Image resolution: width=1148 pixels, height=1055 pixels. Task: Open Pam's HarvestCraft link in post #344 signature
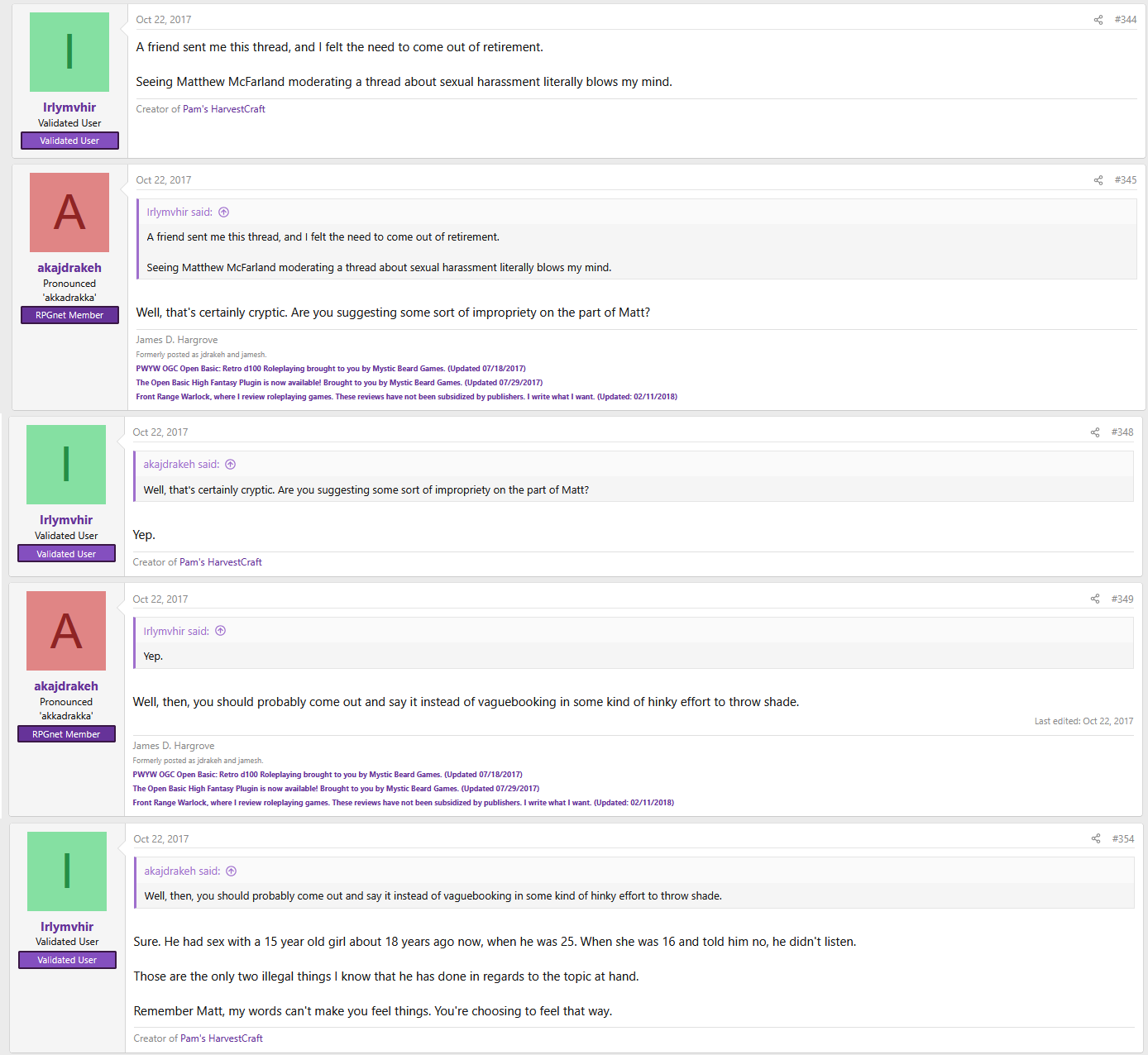[224, 109]
